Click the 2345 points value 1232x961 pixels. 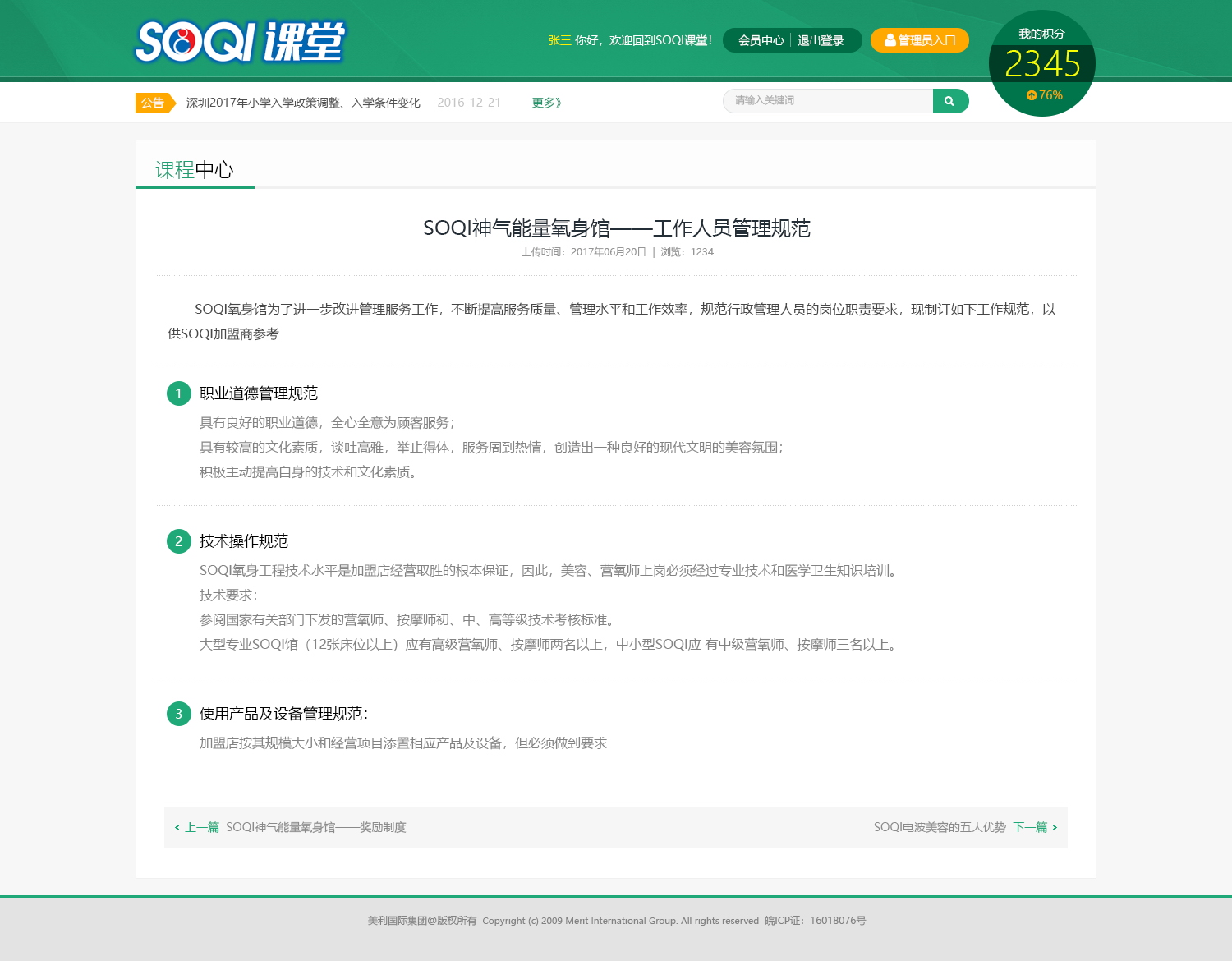click(1042, 64)
